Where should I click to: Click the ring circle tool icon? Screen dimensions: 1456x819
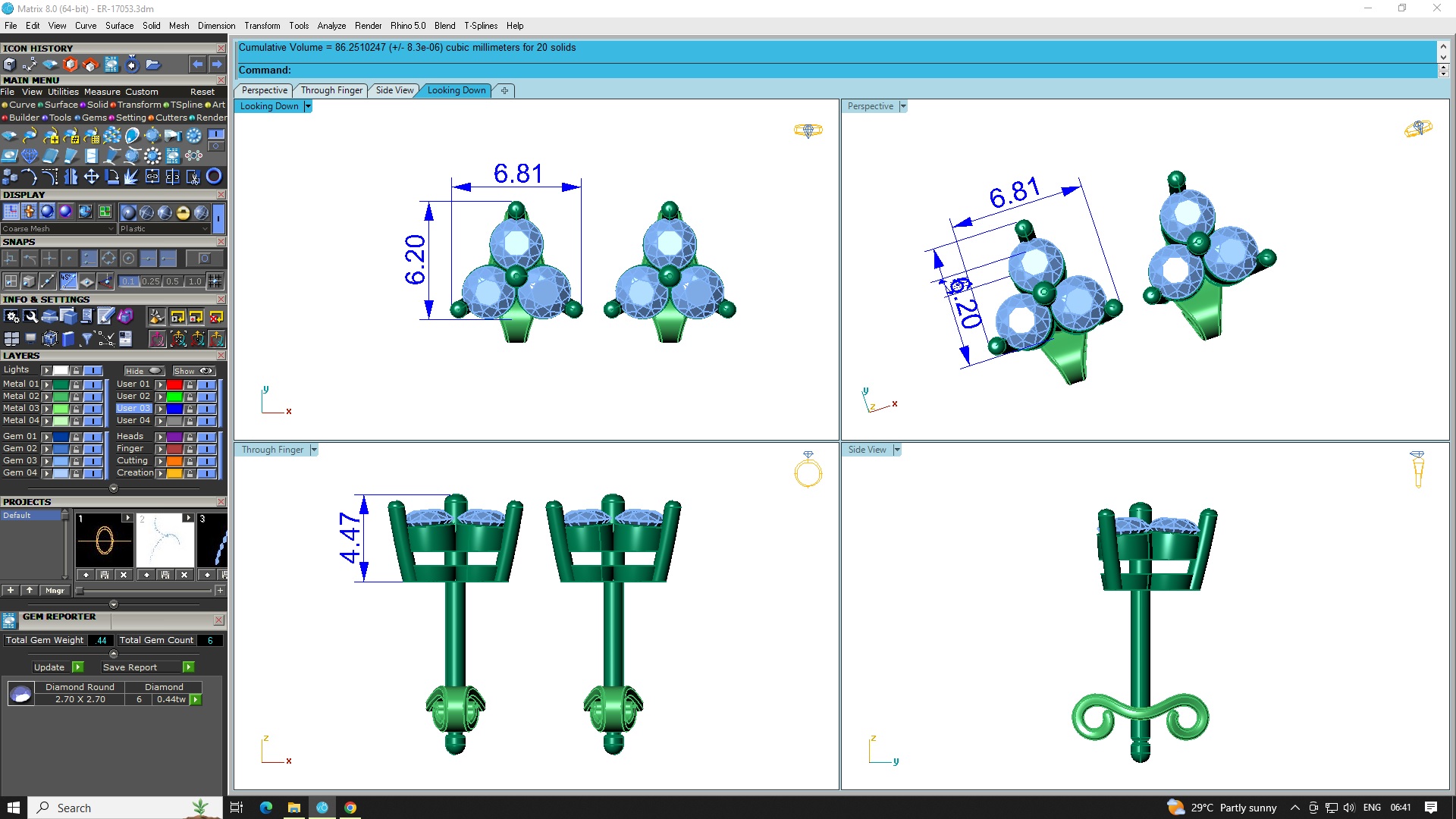(x=214, y=177)
